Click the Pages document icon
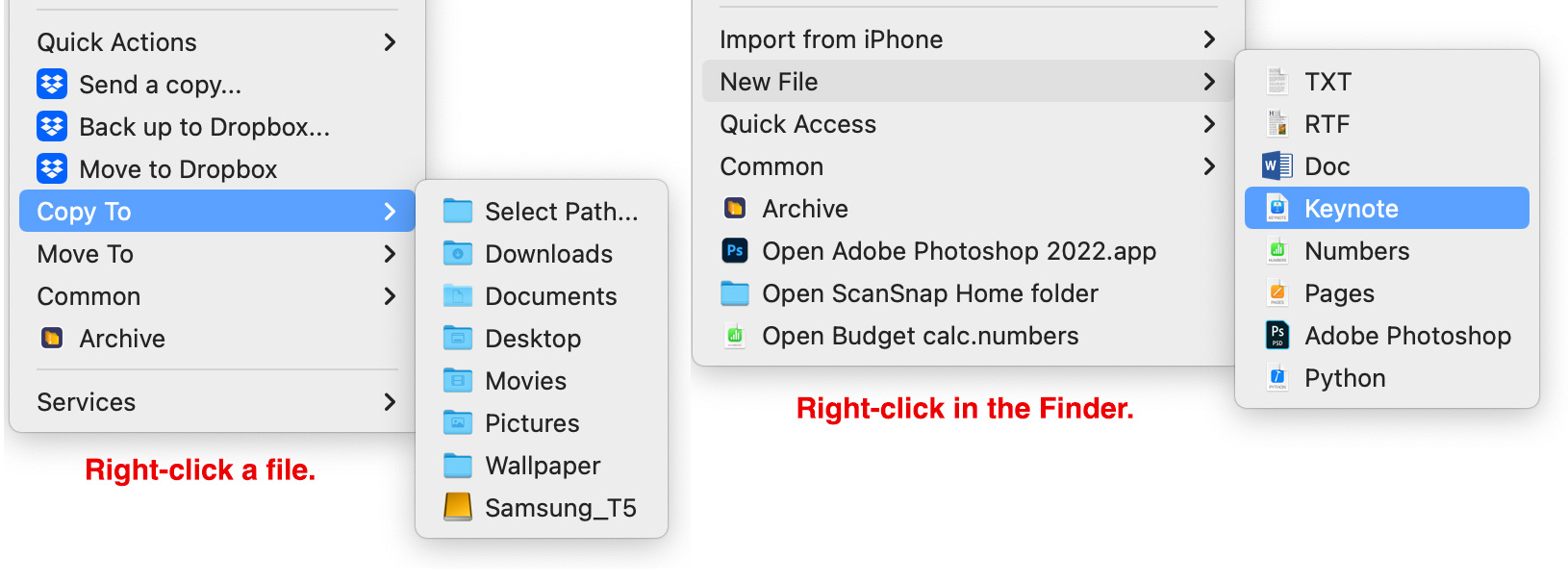Viewport: 1568px width, 583px height. 1277,293
